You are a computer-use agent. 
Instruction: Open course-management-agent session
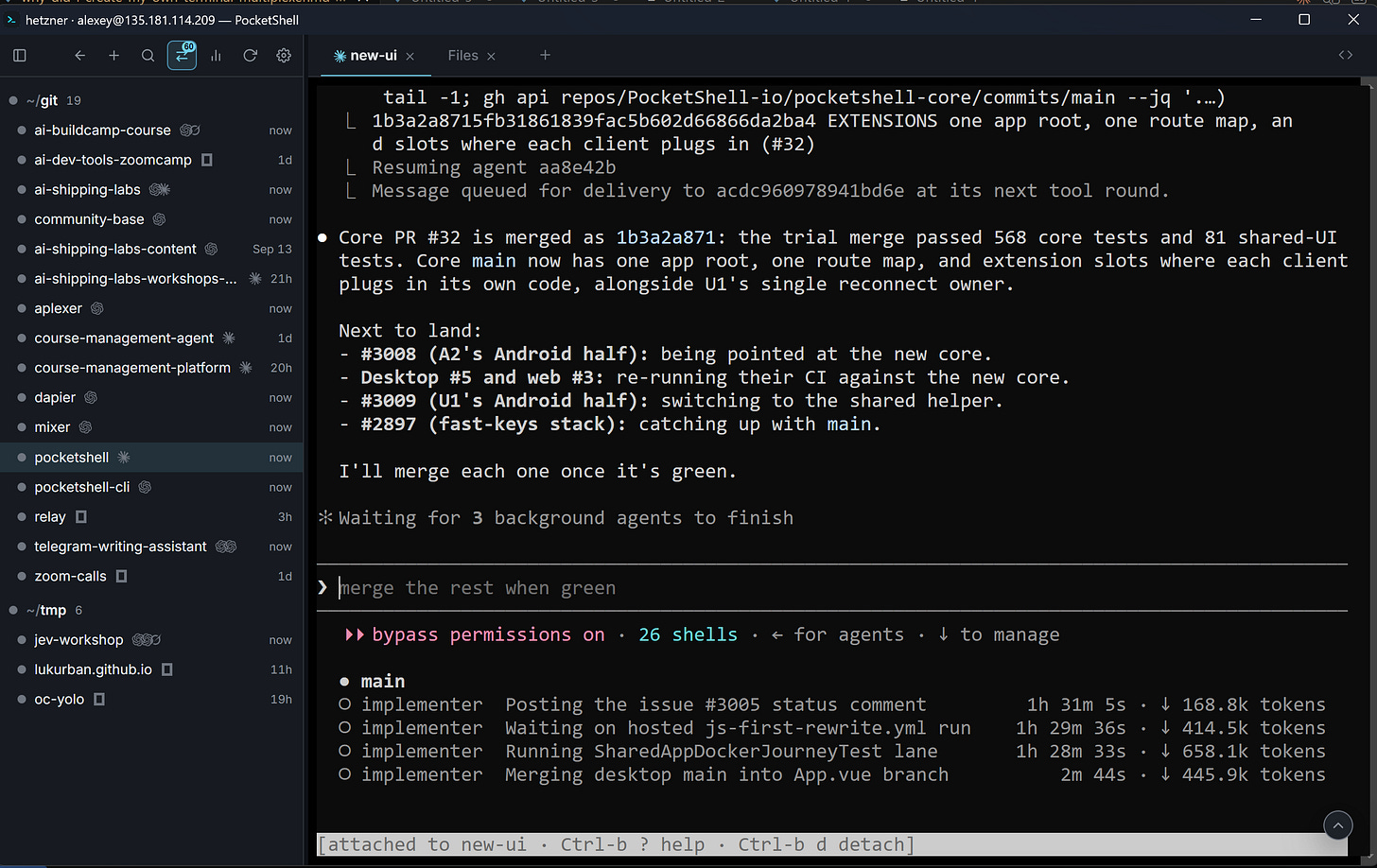151,338
